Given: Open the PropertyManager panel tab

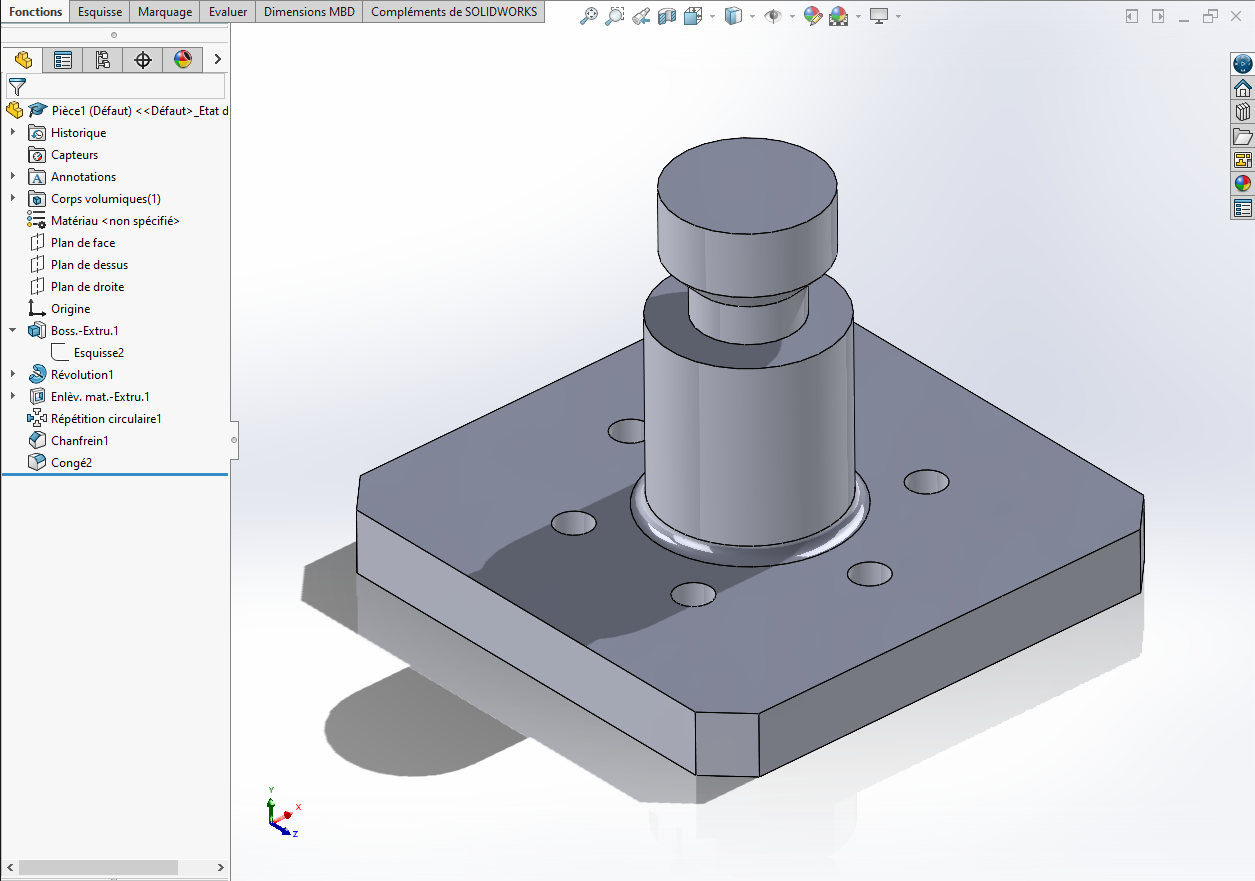Looking at the screenshot, I should click(x=63, y=60).
